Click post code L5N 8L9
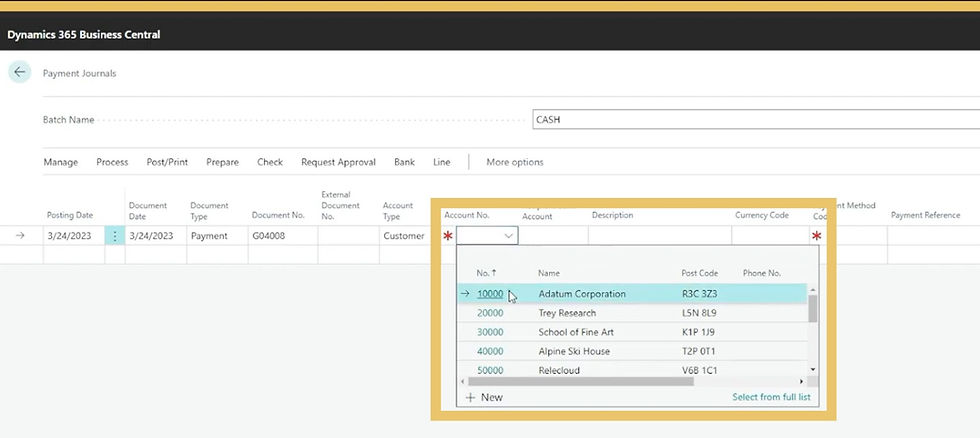This screenshot has height=438, width=980. [x=699, y=313]
